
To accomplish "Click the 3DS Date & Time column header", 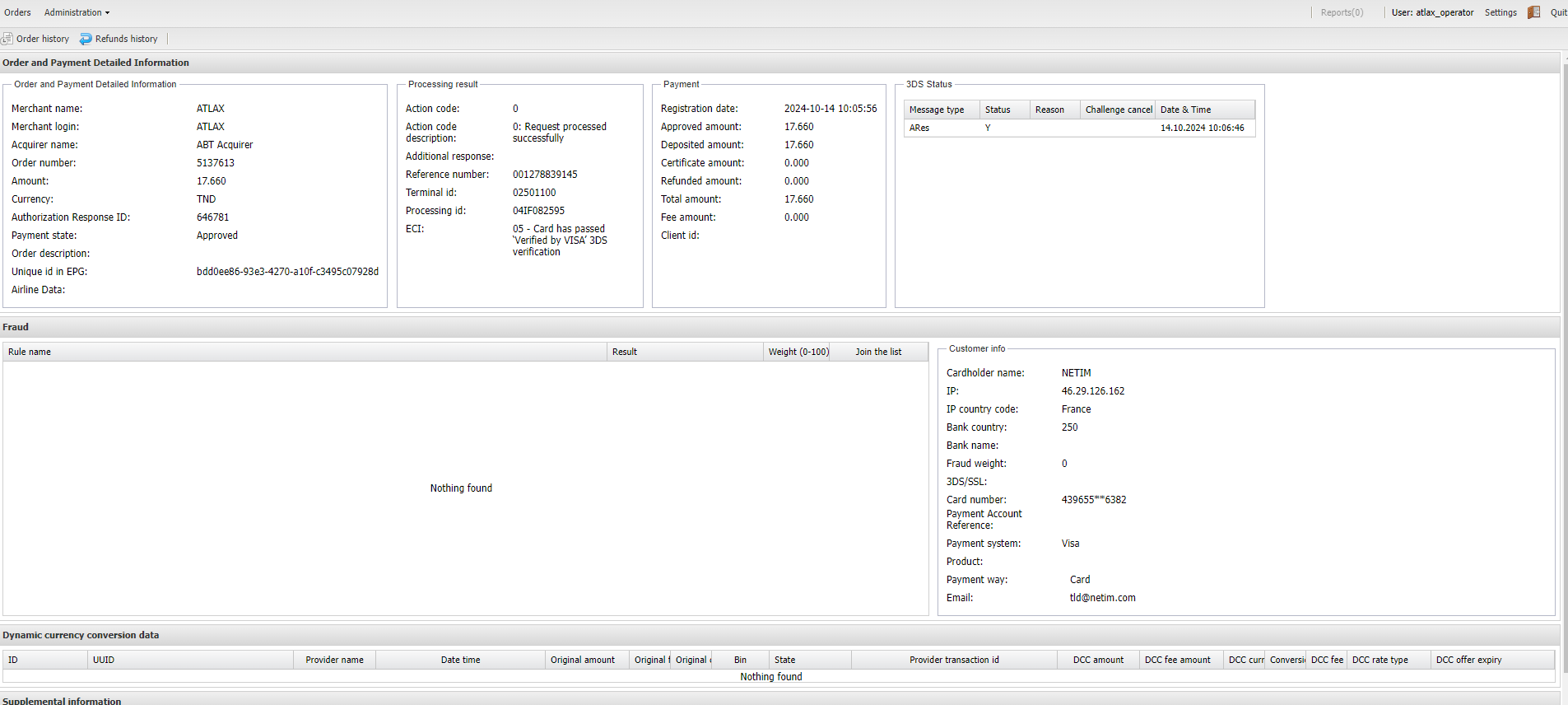I will 1185,110.
